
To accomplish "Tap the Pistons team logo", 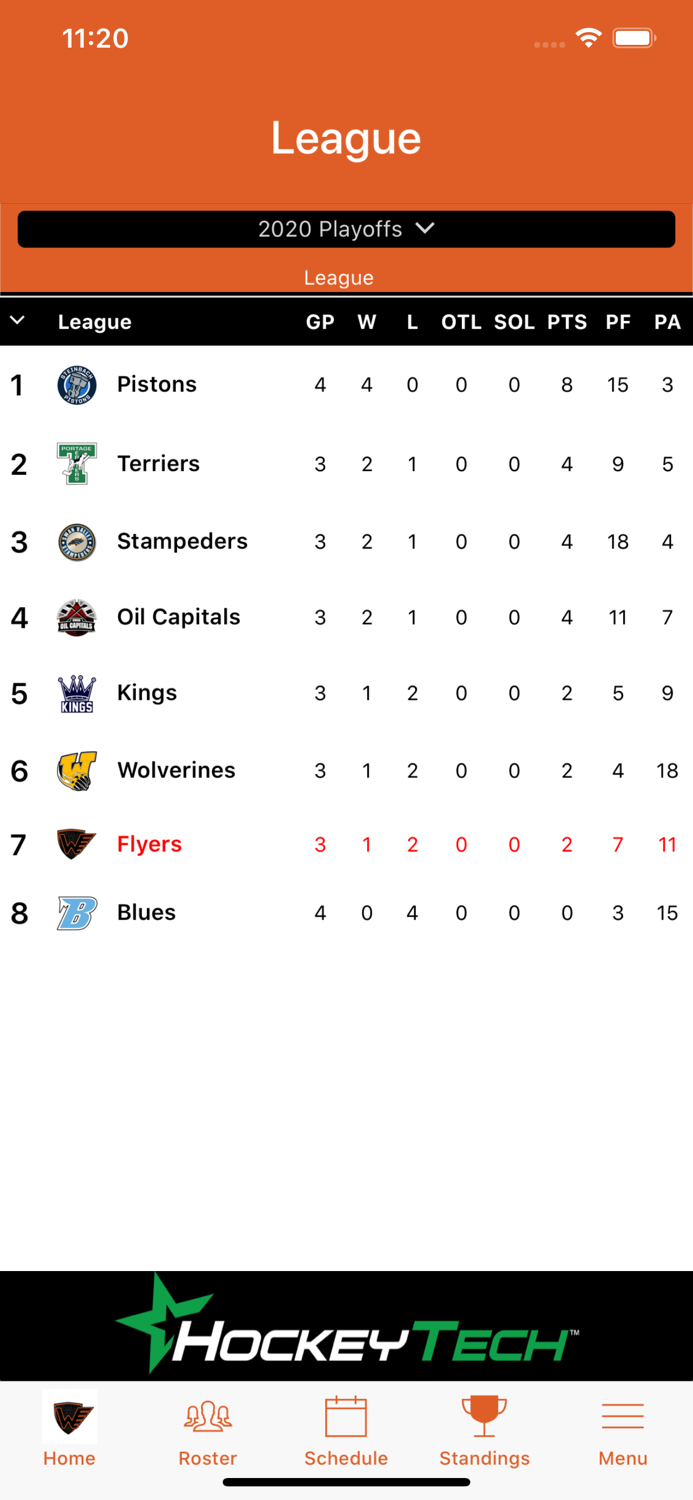I will 76,385.
